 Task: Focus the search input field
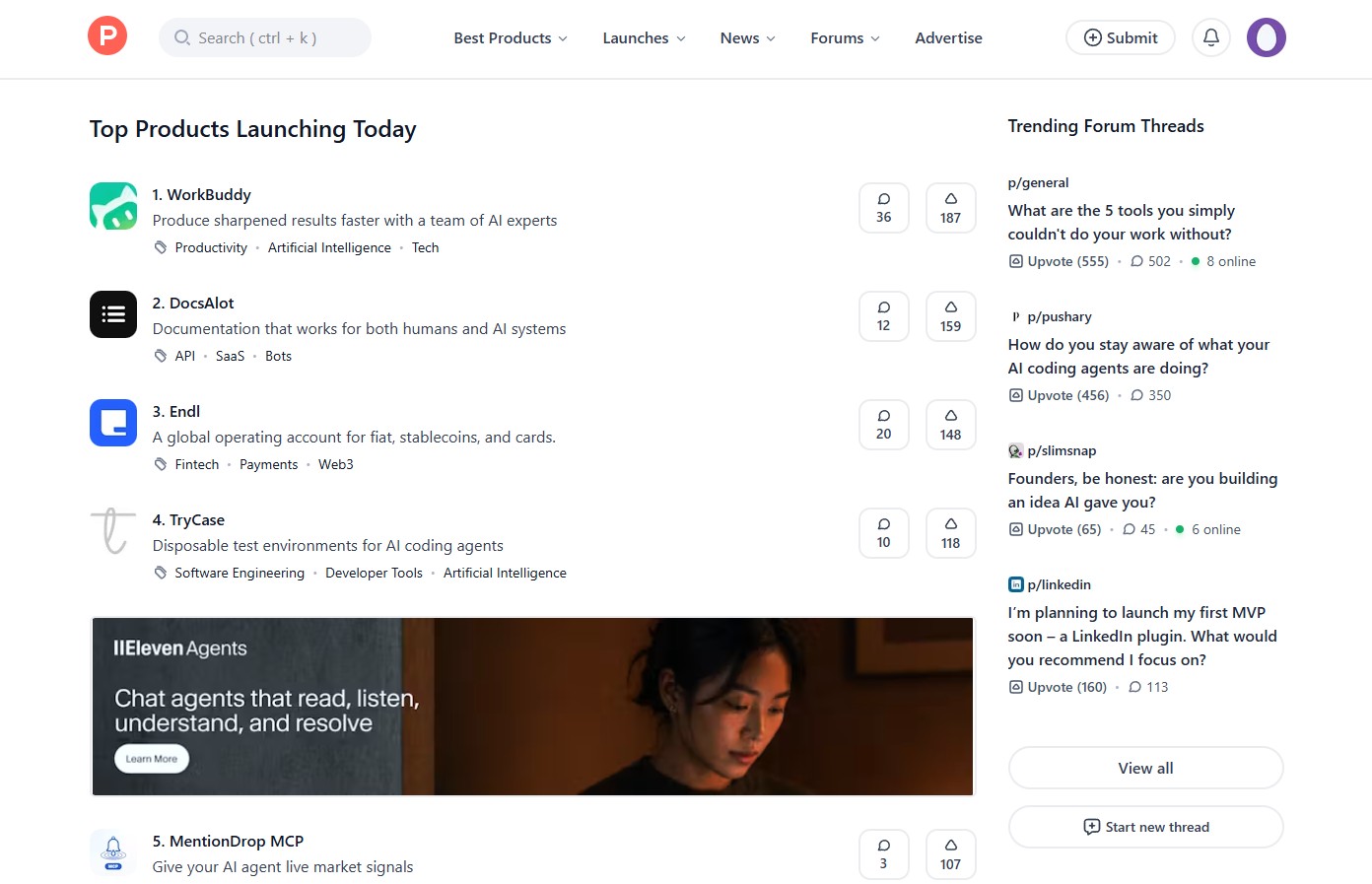point(265,37)
